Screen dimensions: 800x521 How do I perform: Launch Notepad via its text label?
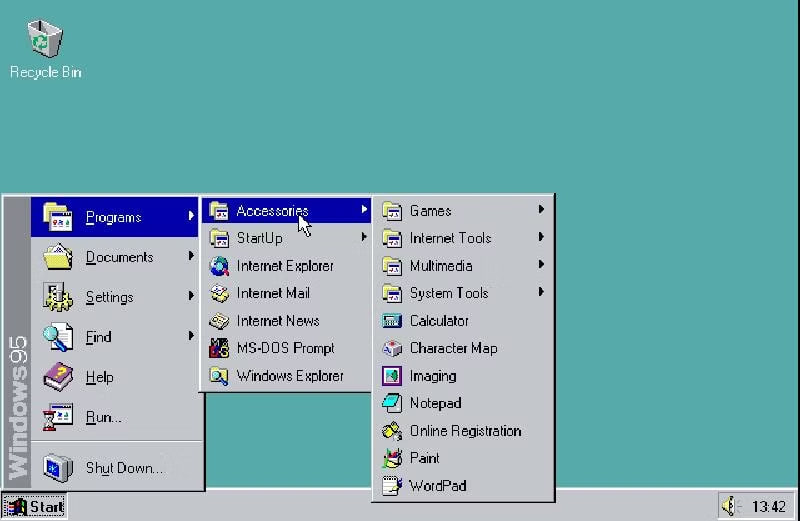point(435,403)
